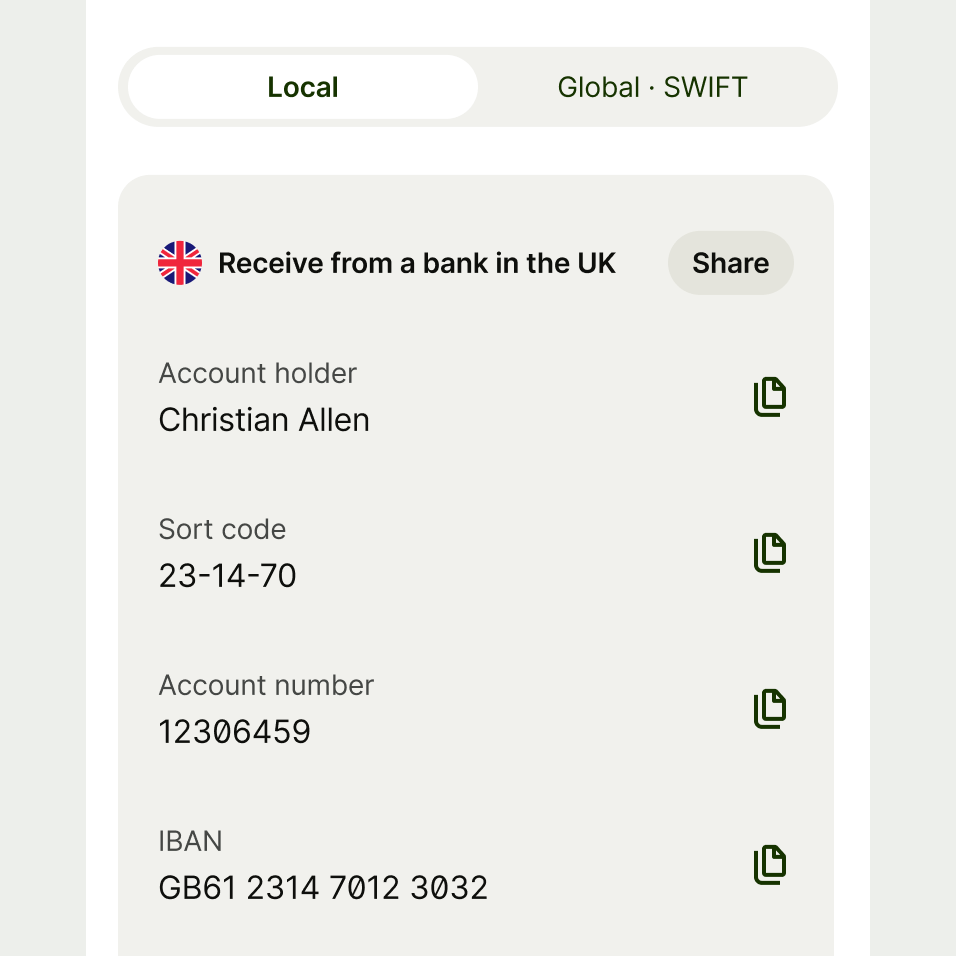Switch to the Local tab

click(303, 87)
